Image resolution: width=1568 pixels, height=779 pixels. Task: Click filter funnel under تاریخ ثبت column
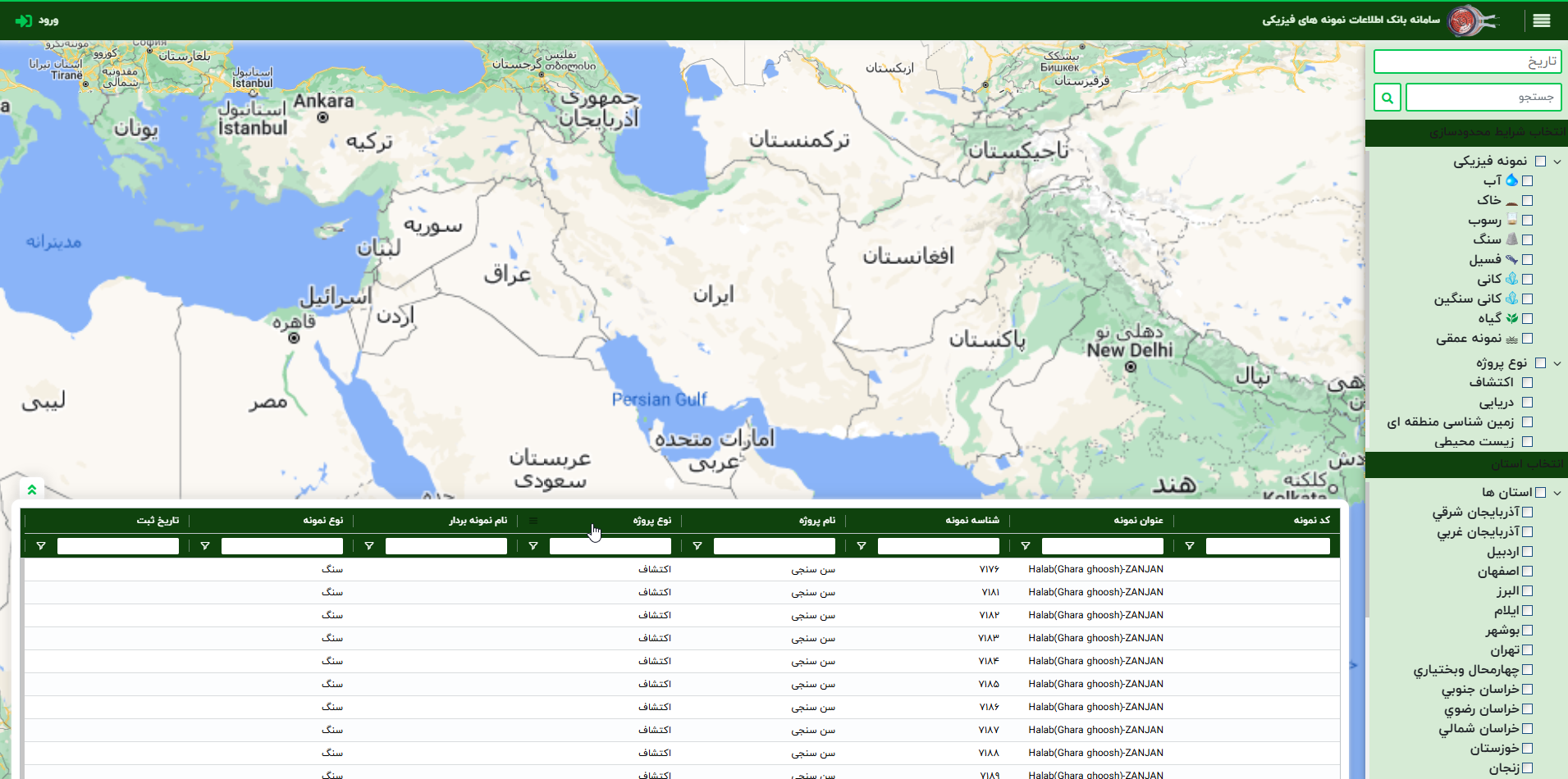(40, 546)
